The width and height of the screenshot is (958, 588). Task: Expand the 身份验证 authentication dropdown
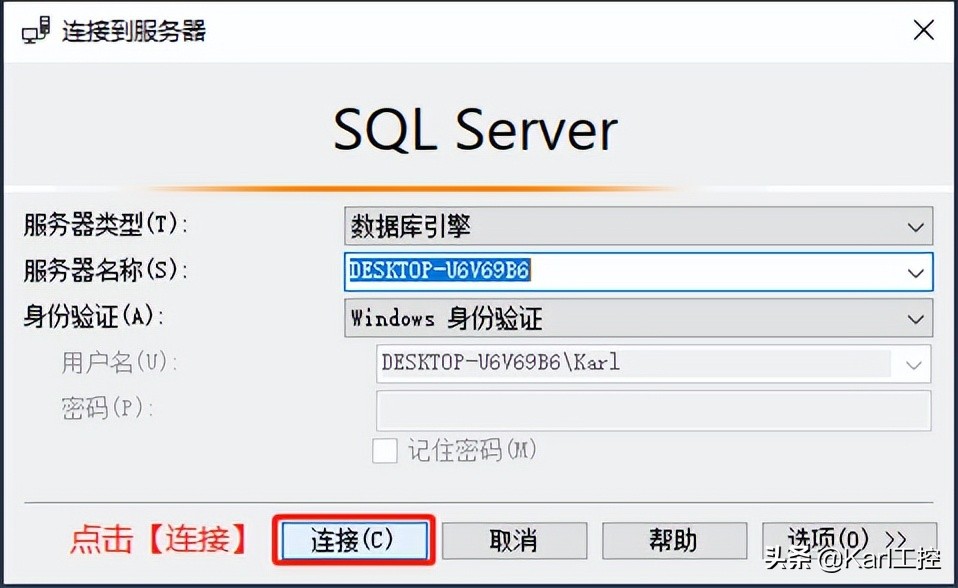tap(916, 318)
